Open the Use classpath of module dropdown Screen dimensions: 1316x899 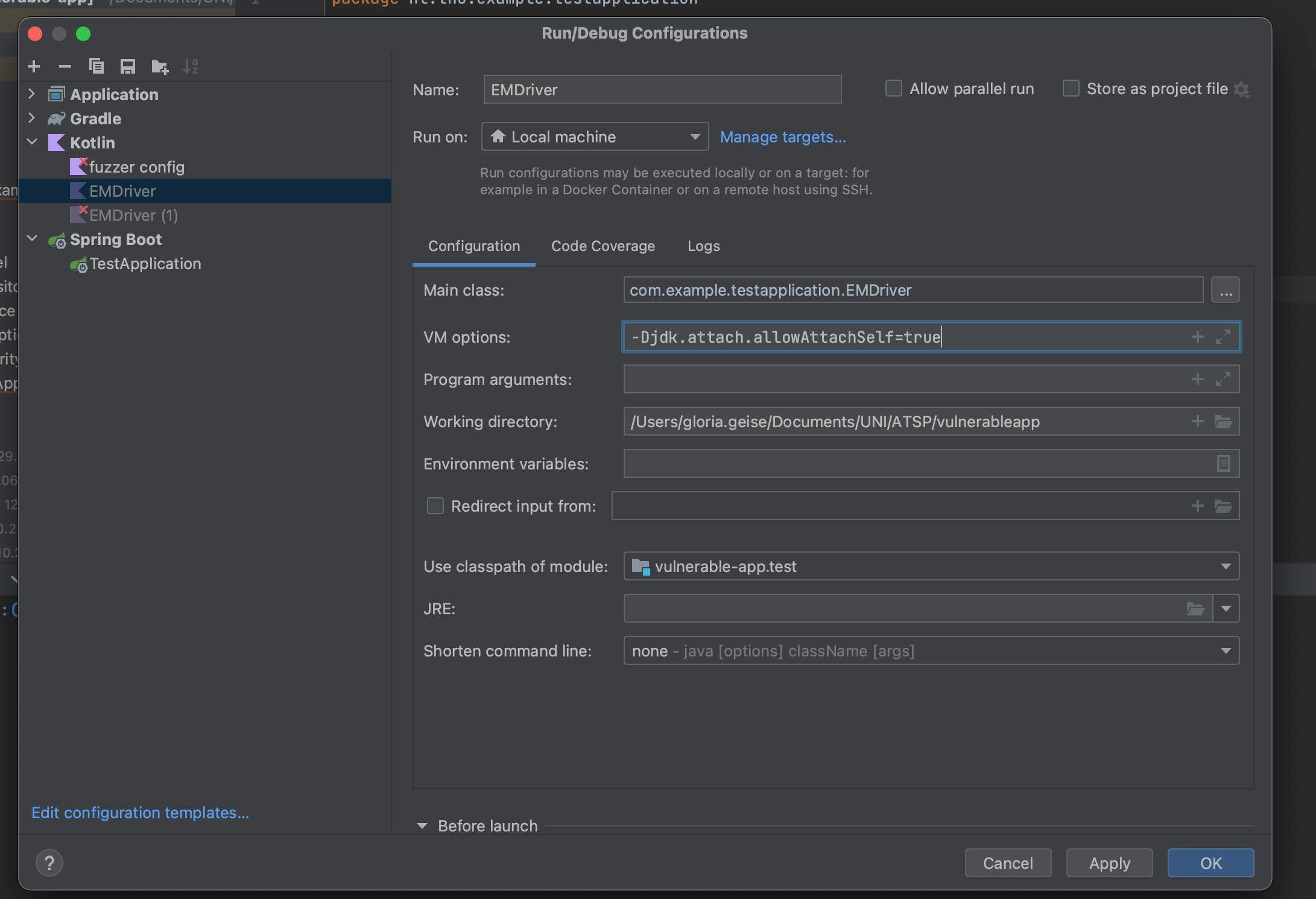click(1225, 566)
